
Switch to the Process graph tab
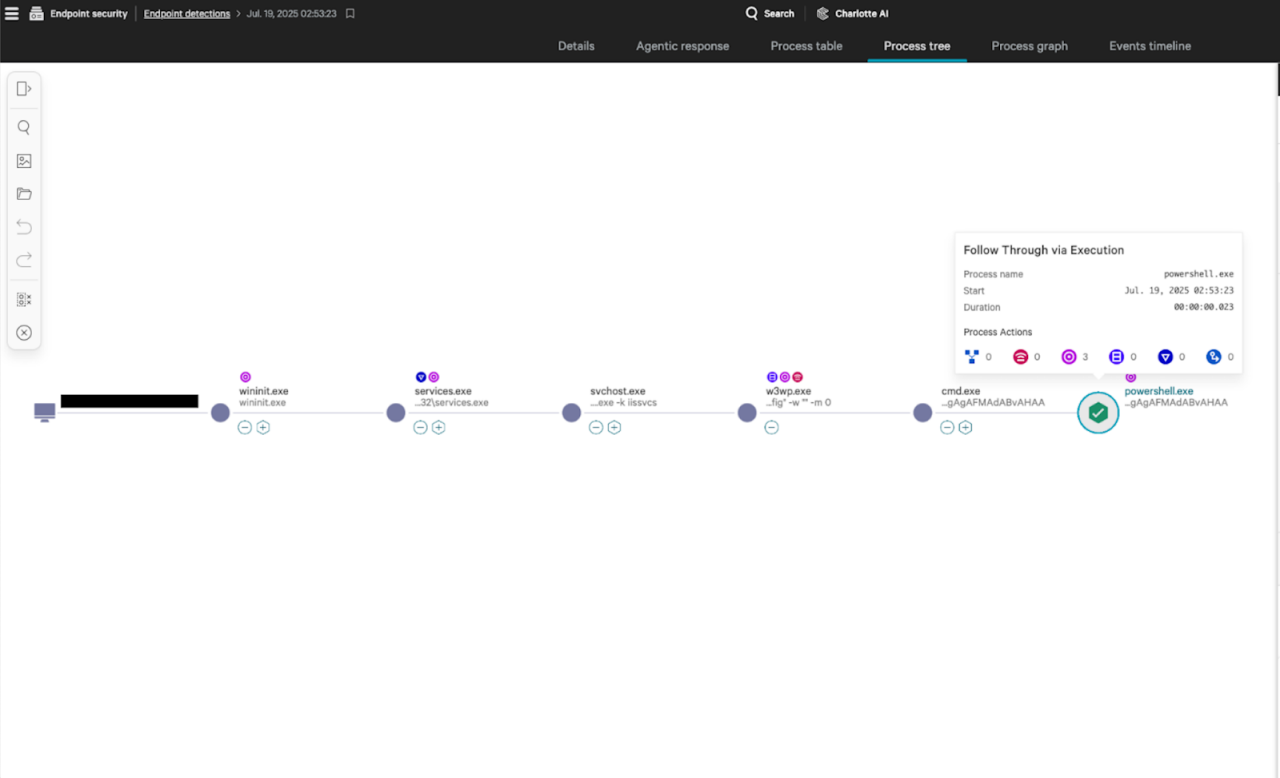[x=1029, y=46]
